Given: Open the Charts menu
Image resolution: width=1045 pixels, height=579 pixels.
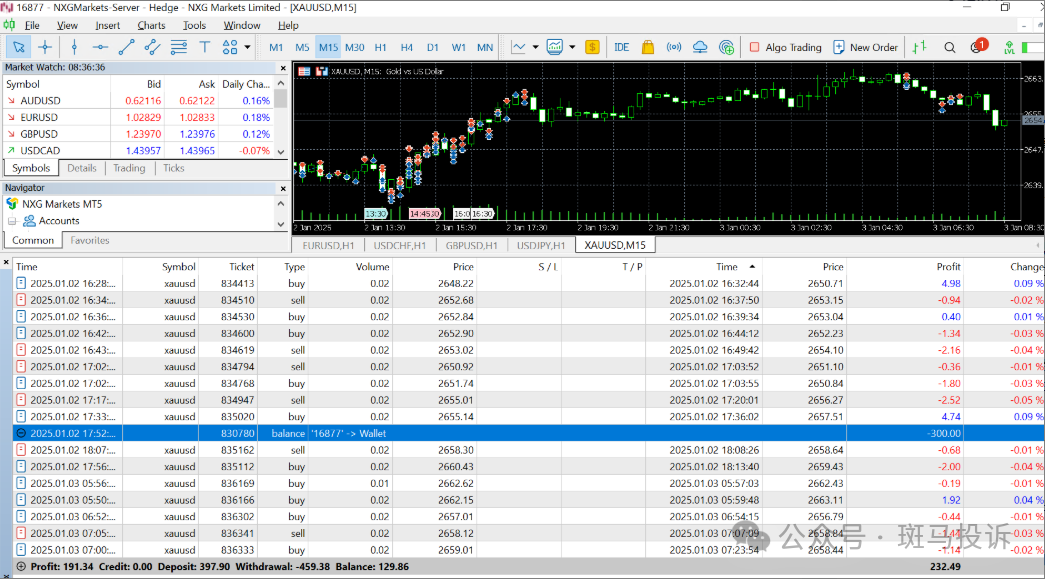Looking at the screenshot, I should tap(151, 25).
